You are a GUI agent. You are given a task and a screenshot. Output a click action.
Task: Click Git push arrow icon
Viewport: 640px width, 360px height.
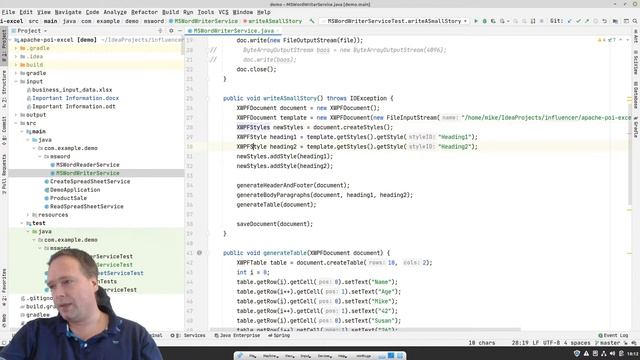[x=587, y=21]
